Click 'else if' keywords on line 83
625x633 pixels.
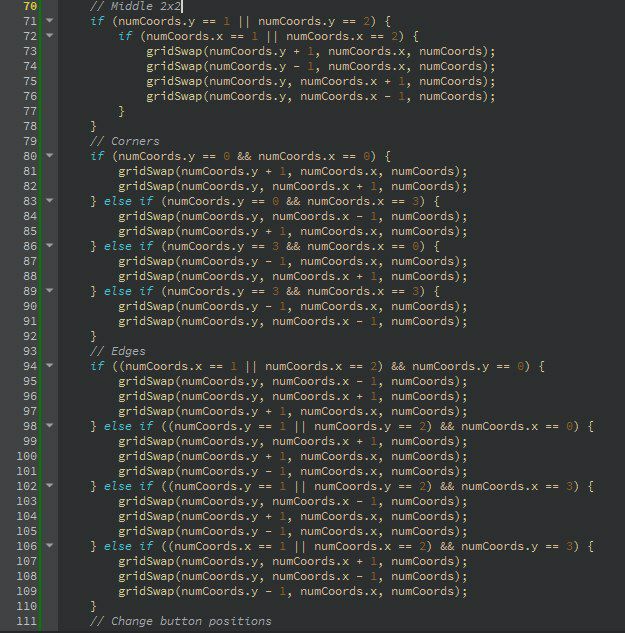pos(128,201)
